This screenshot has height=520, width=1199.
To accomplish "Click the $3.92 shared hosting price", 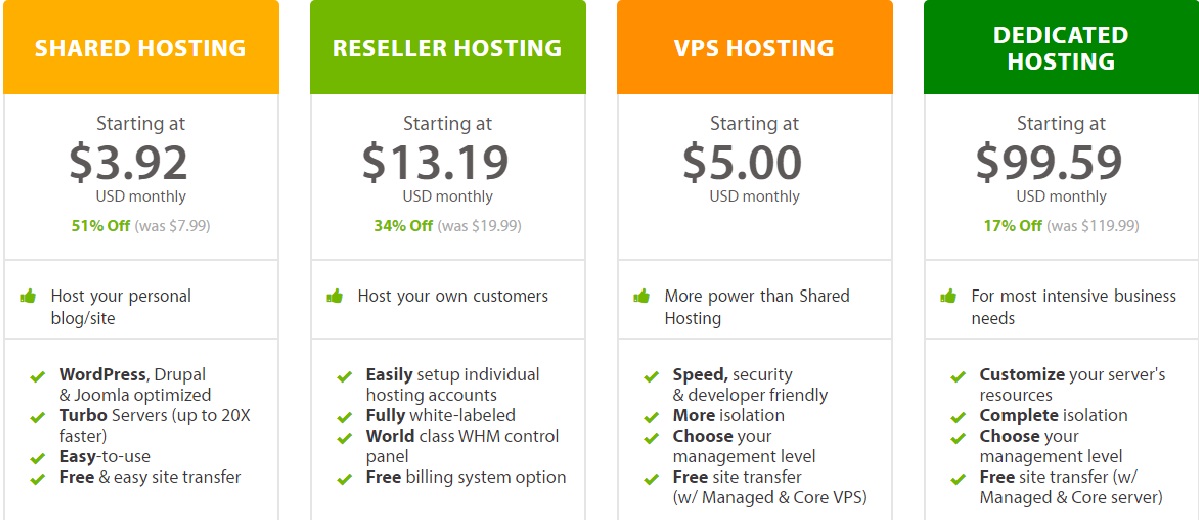I will [x=128, y=162].
